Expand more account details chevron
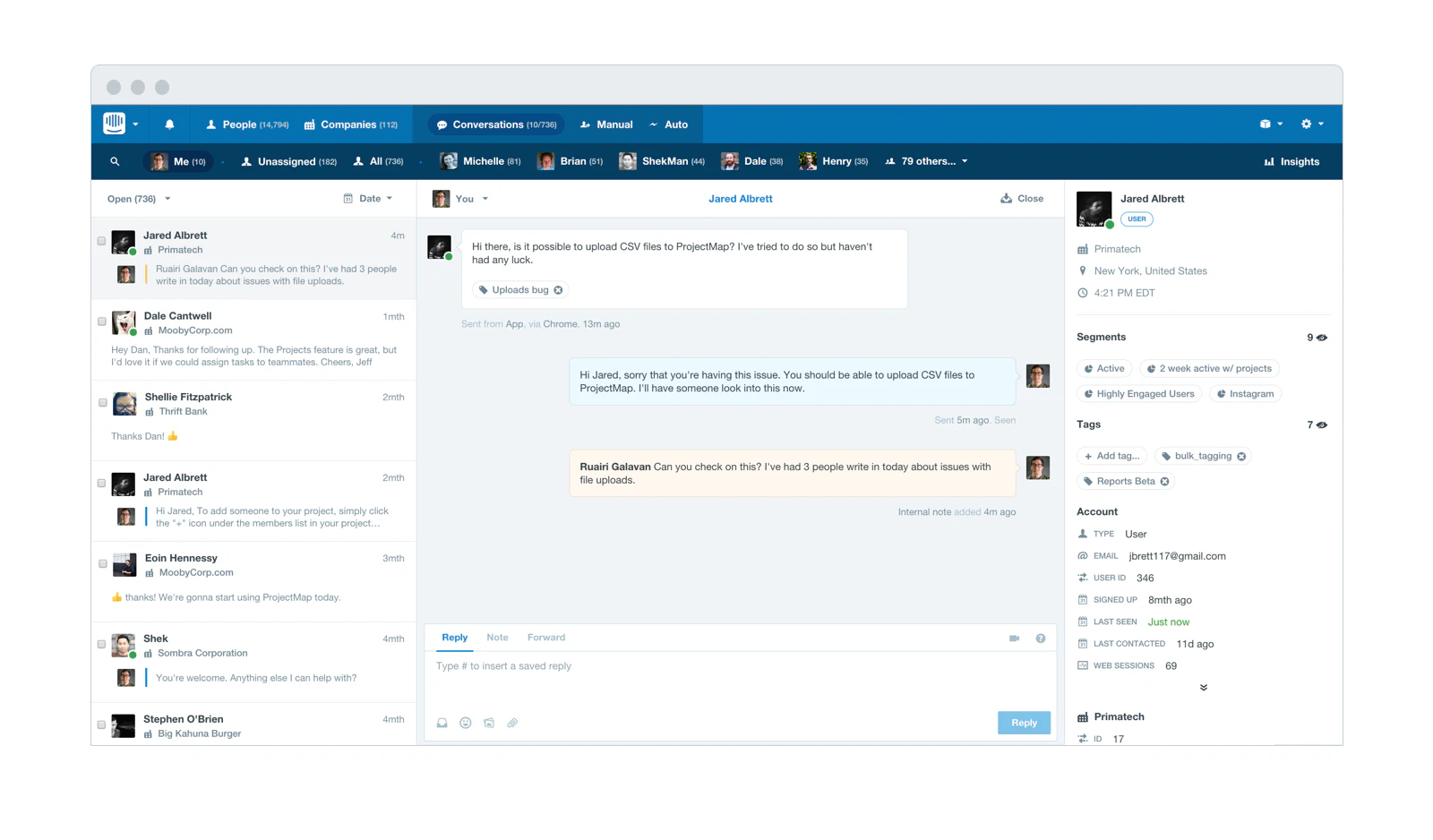The height and width of the screenshot is (840, 1433). pos(1204,688)
